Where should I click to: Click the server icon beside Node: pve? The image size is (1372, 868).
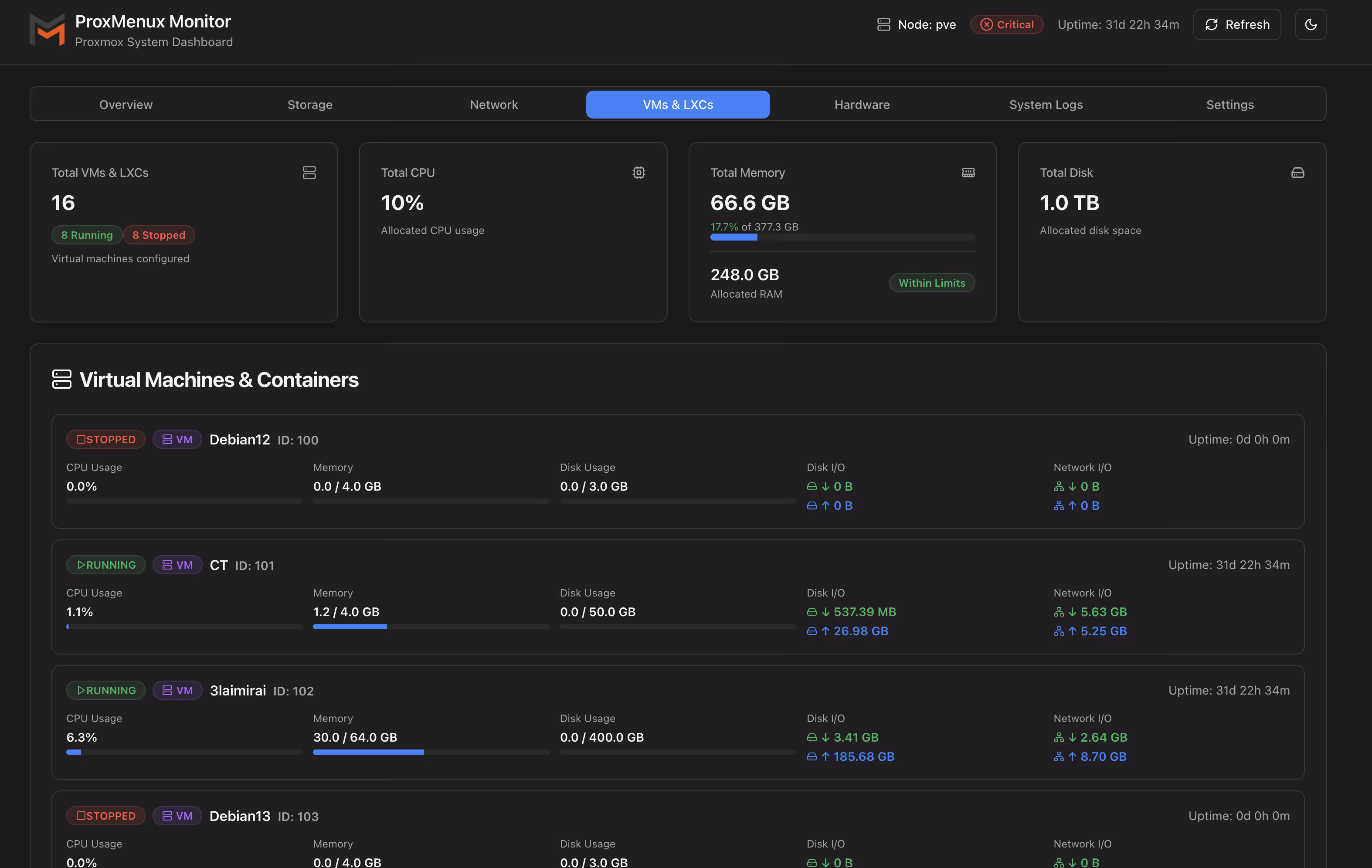click(x=883, y=24)
